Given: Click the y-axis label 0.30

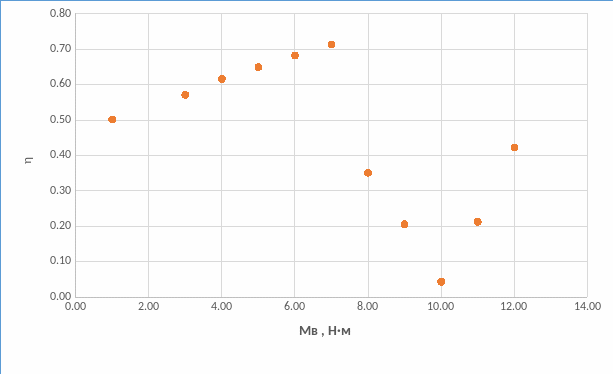Looking at the screenshot, I should click(61, 190).
